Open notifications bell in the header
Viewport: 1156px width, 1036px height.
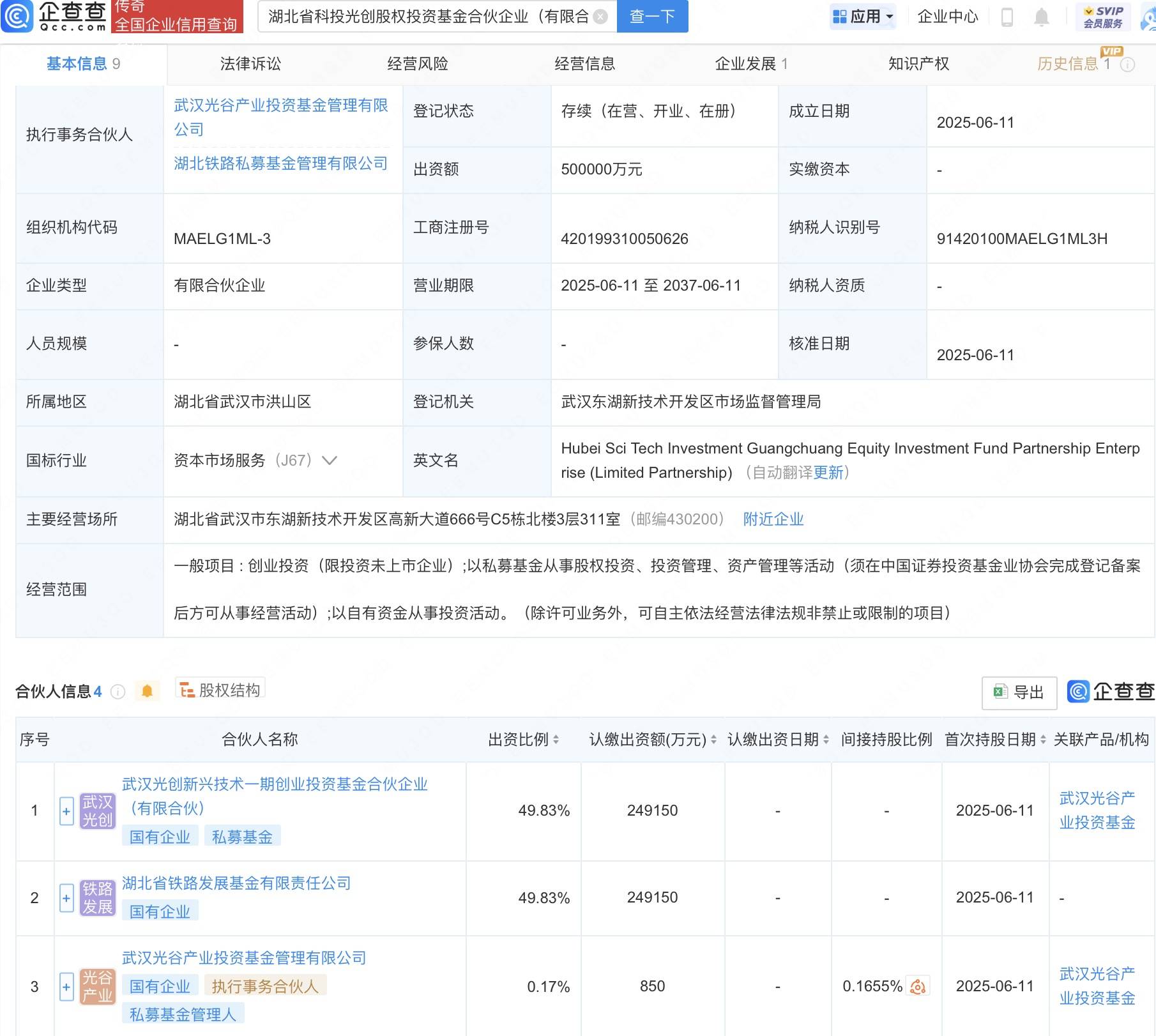(x=1042, y=17)
